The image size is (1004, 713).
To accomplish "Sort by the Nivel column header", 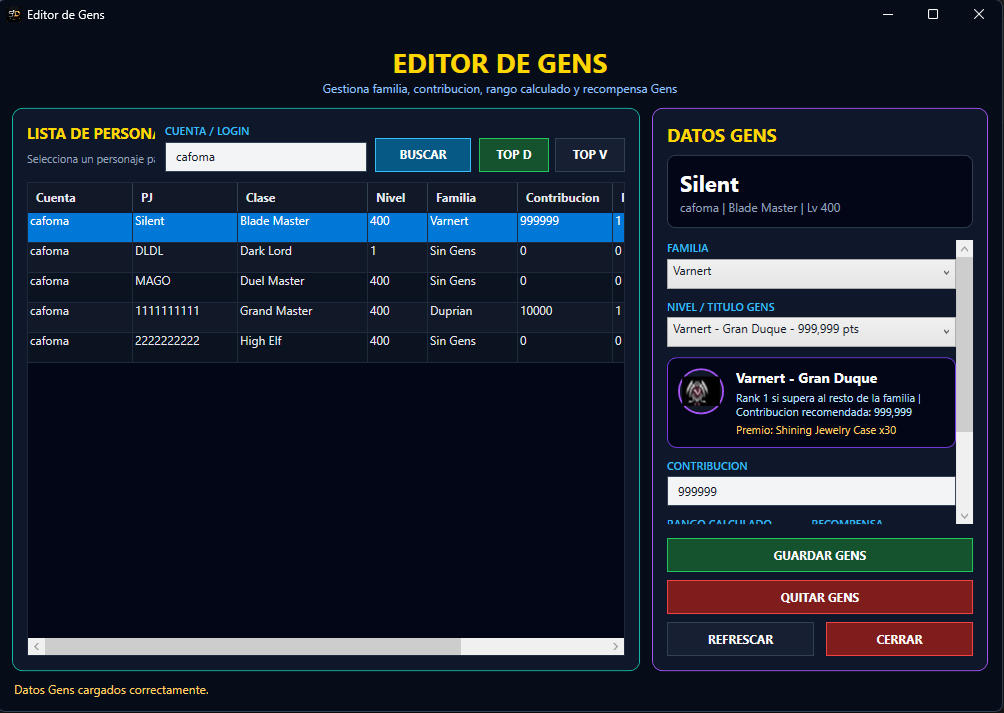I will pos(398,198).
